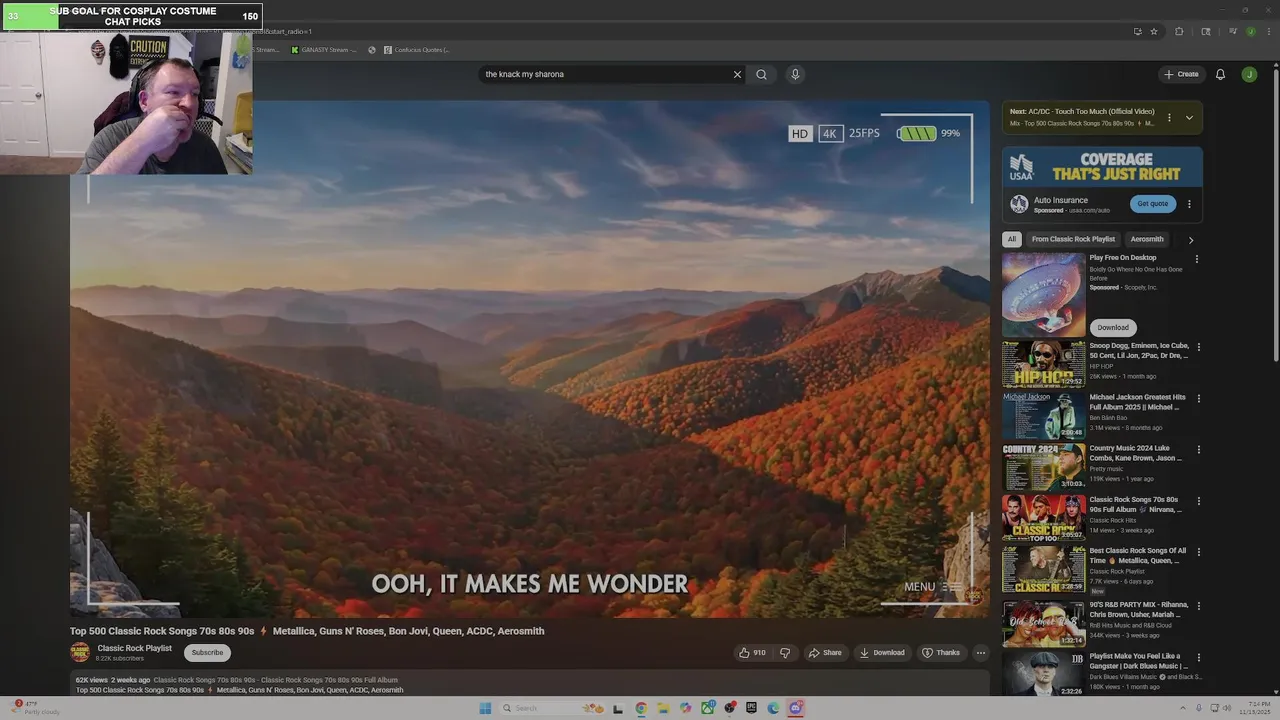Select the 'All' filter chip
The image size is (1280, 720).
pyautogui.click(x=1012, y=239)
